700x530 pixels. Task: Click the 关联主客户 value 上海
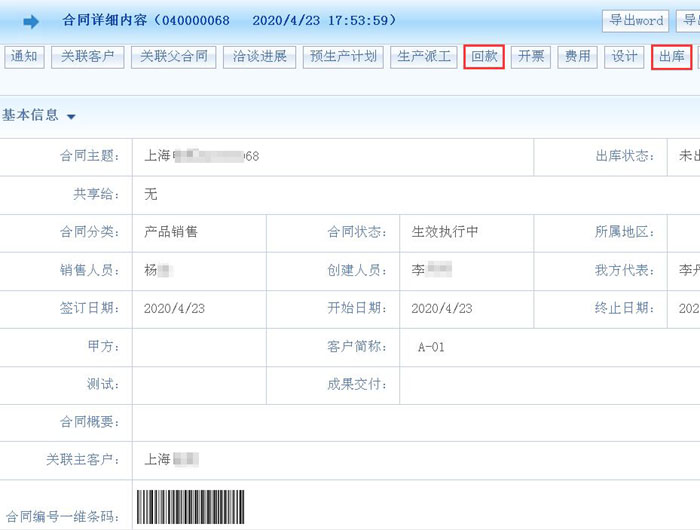[172, 460]
